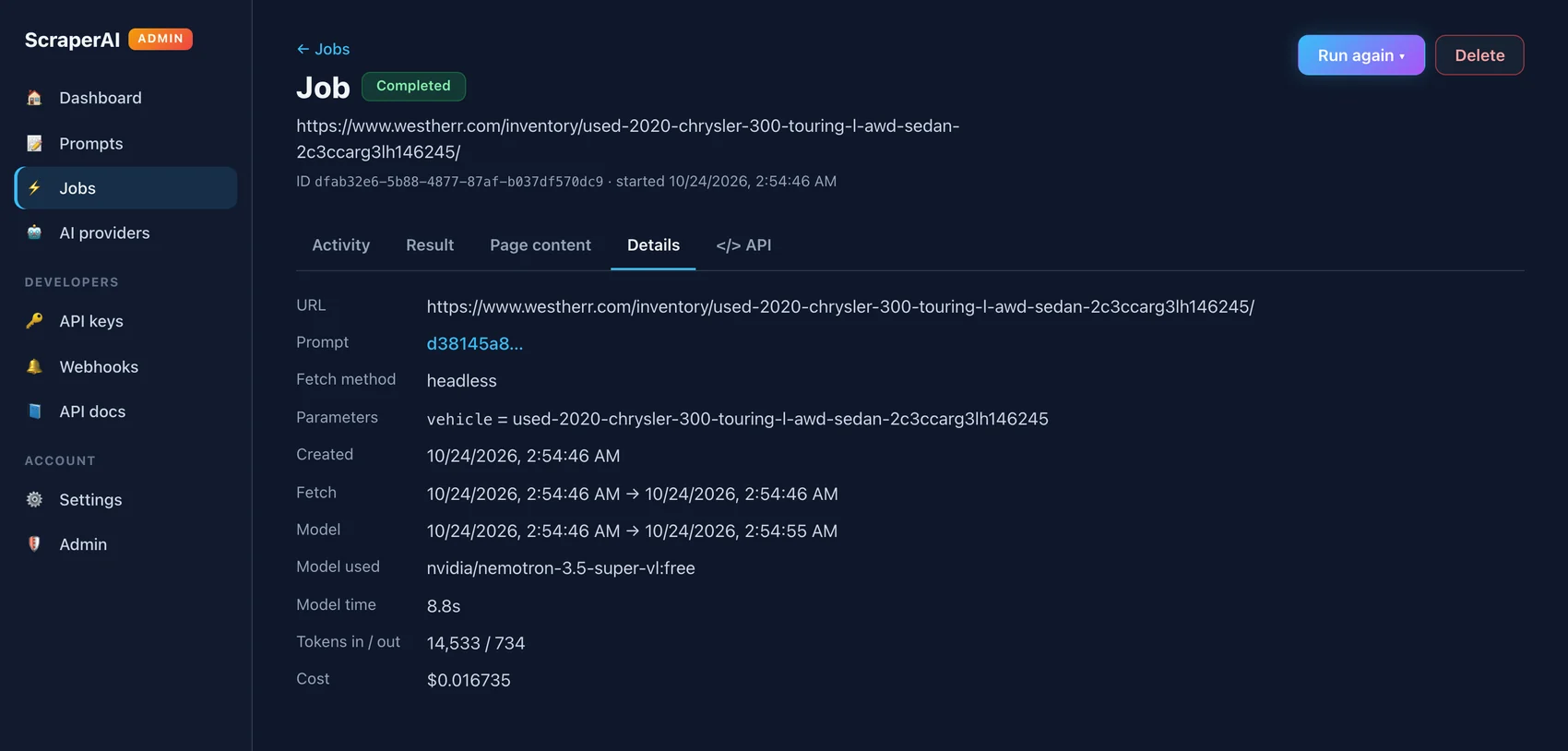Click the Settings gear icon
Image resolution: width=1568 pixels, height=751 pixels.
point(34,499)
